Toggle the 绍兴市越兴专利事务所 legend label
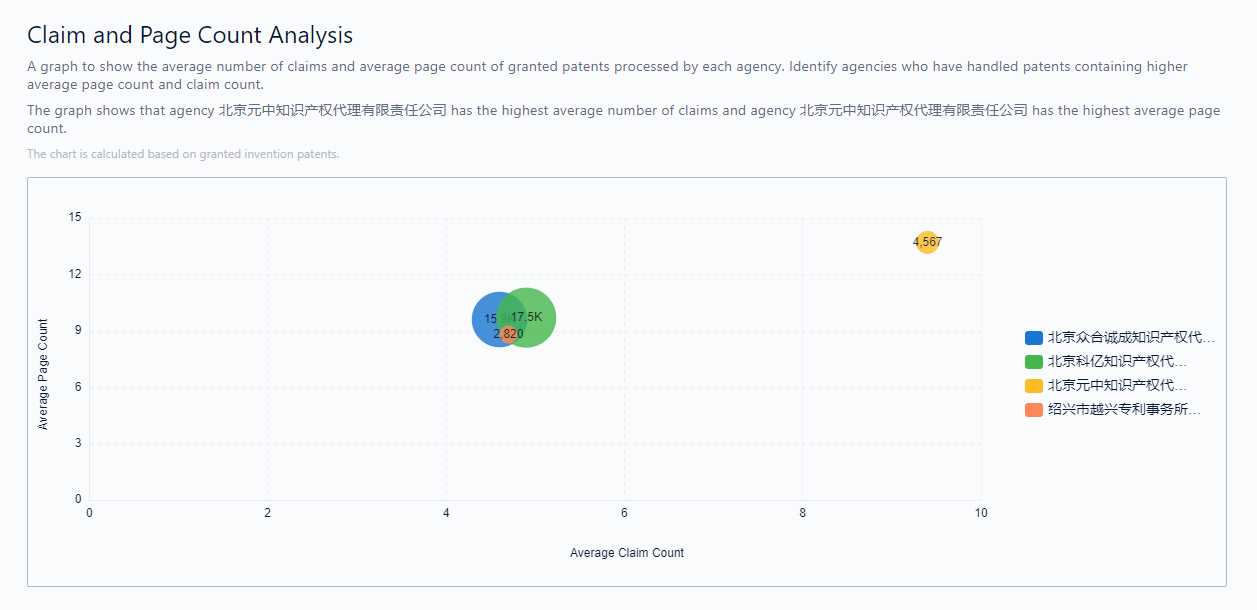1257x610 pixels. [1124, 410]
